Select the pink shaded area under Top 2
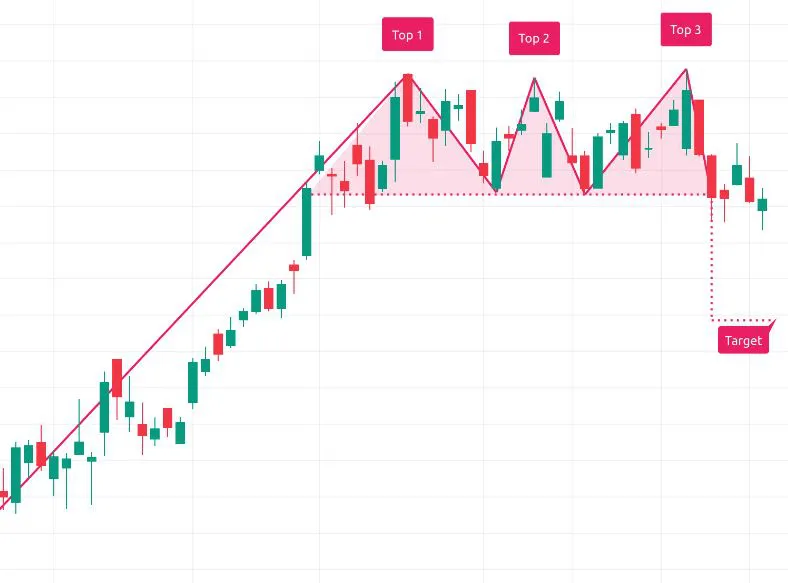This screenshot has height=583, width=788. click(533, 150)
